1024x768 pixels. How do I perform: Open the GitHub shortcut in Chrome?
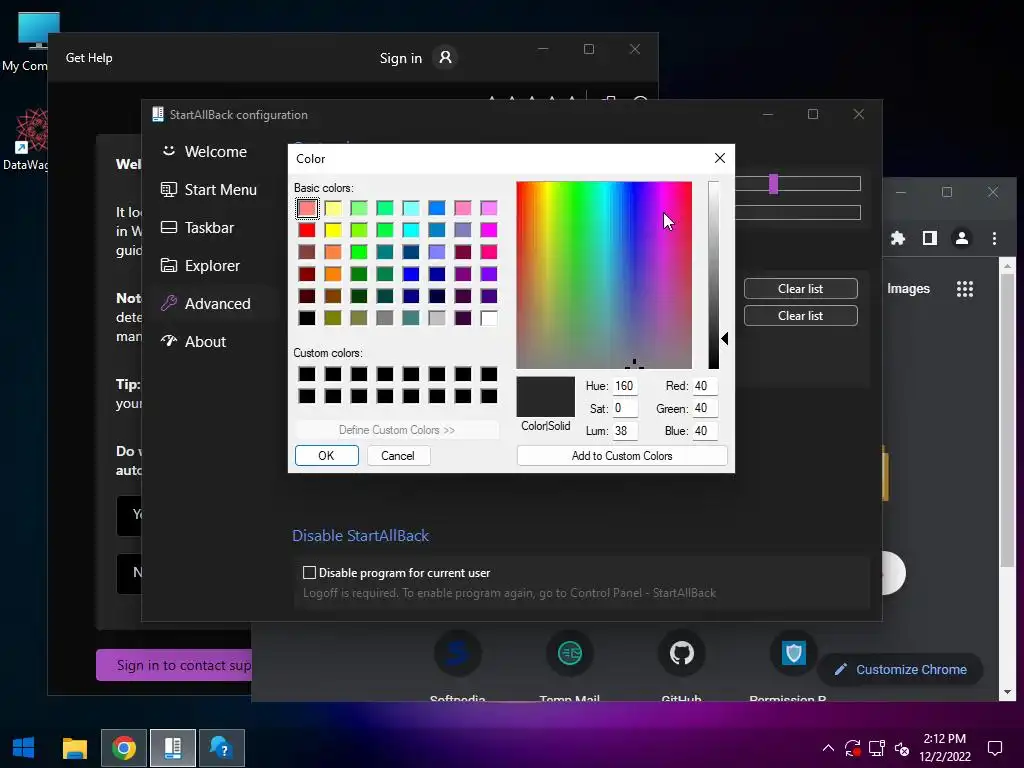pos(682,653)
